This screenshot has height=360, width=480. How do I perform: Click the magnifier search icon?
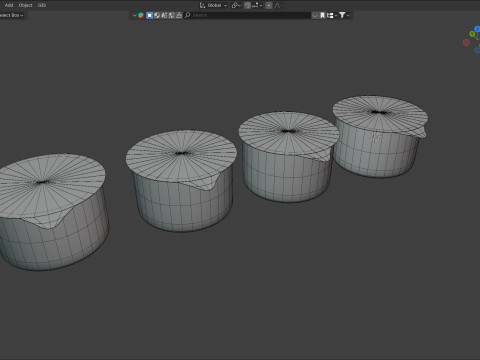click(188, 15)
